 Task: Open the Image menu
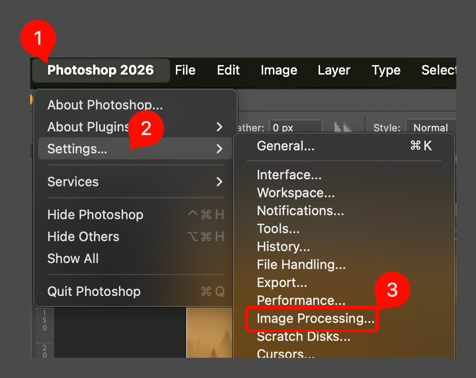point(279,71)
